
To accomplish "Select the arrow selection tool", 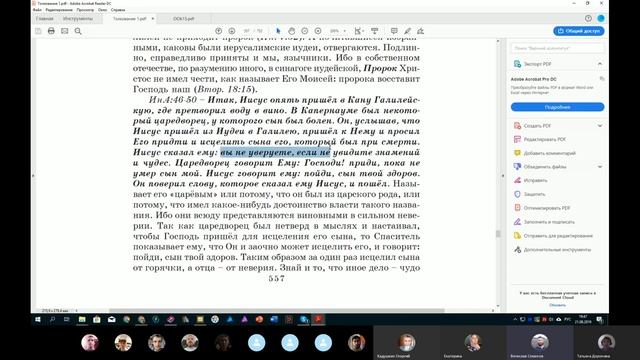I will (278, 31).
